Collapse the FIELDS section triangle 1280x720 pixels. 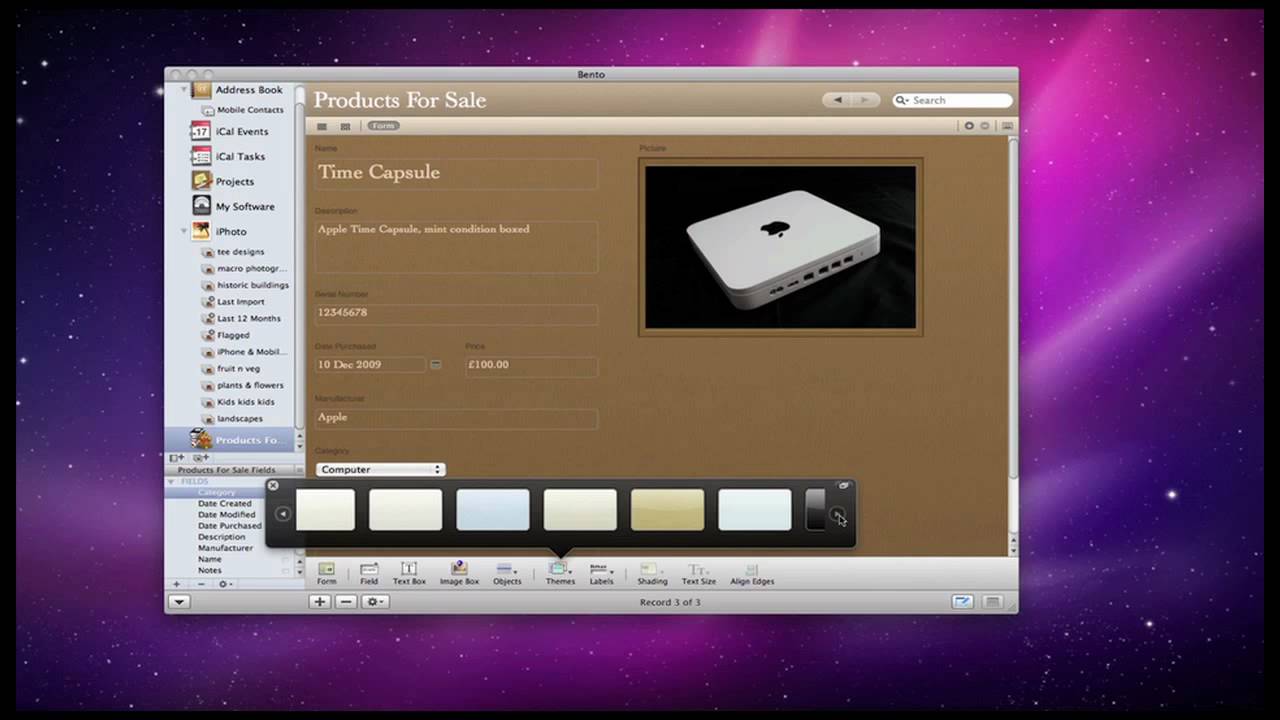point(171,482)
